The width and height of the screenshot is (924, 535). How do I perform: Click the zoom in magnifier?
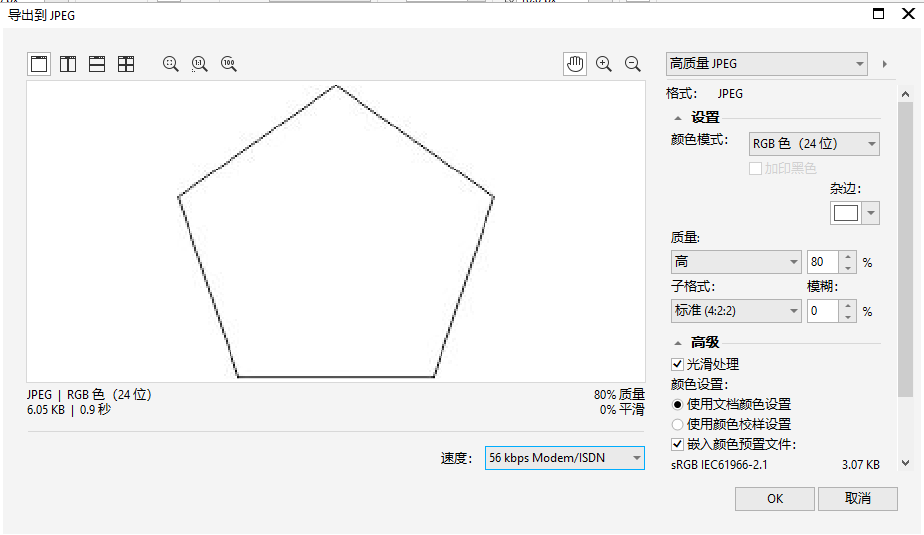pyautogui.click(x=604, y=64)
